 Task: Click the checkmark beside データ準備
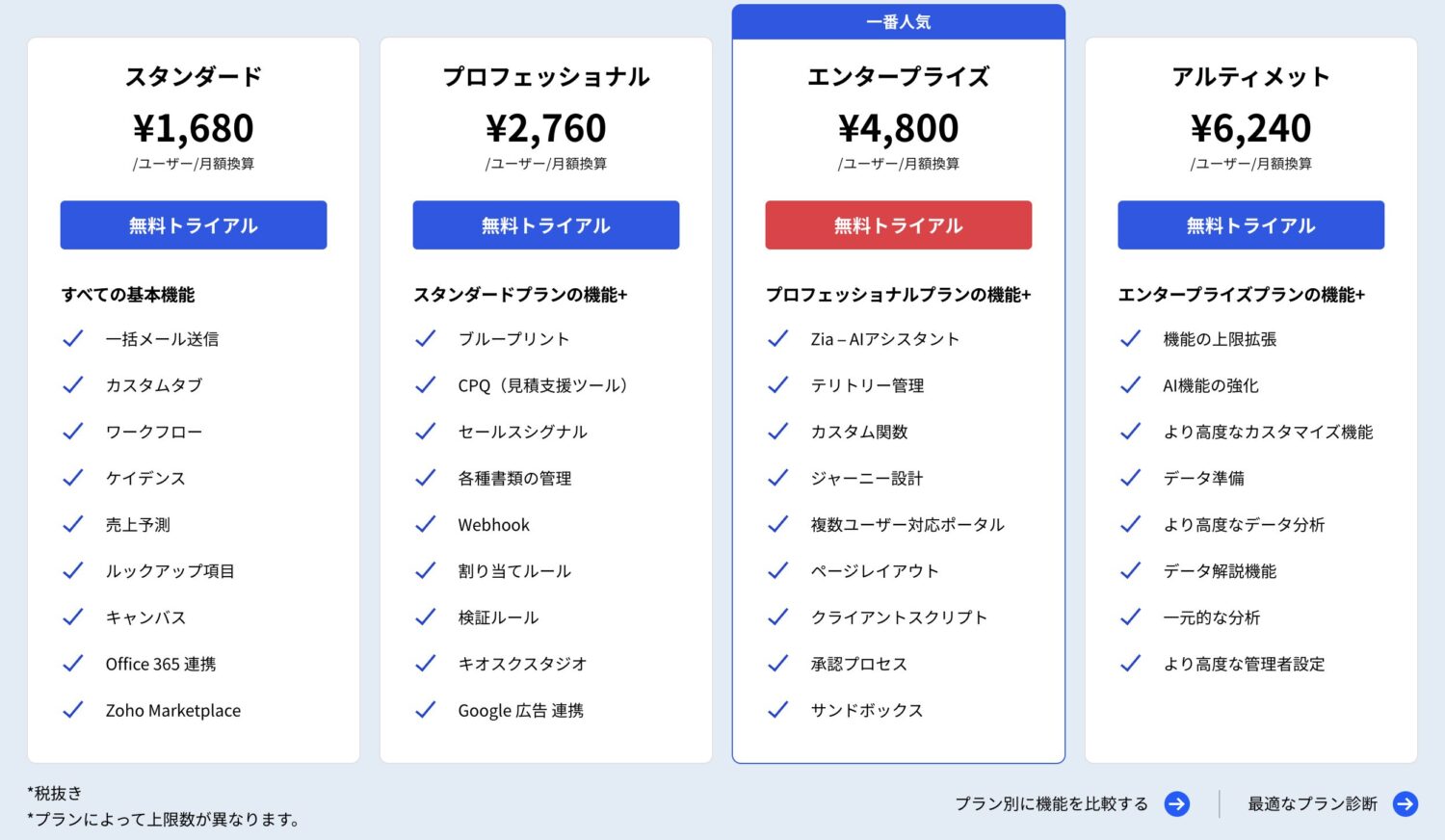tap(1129, 477)
